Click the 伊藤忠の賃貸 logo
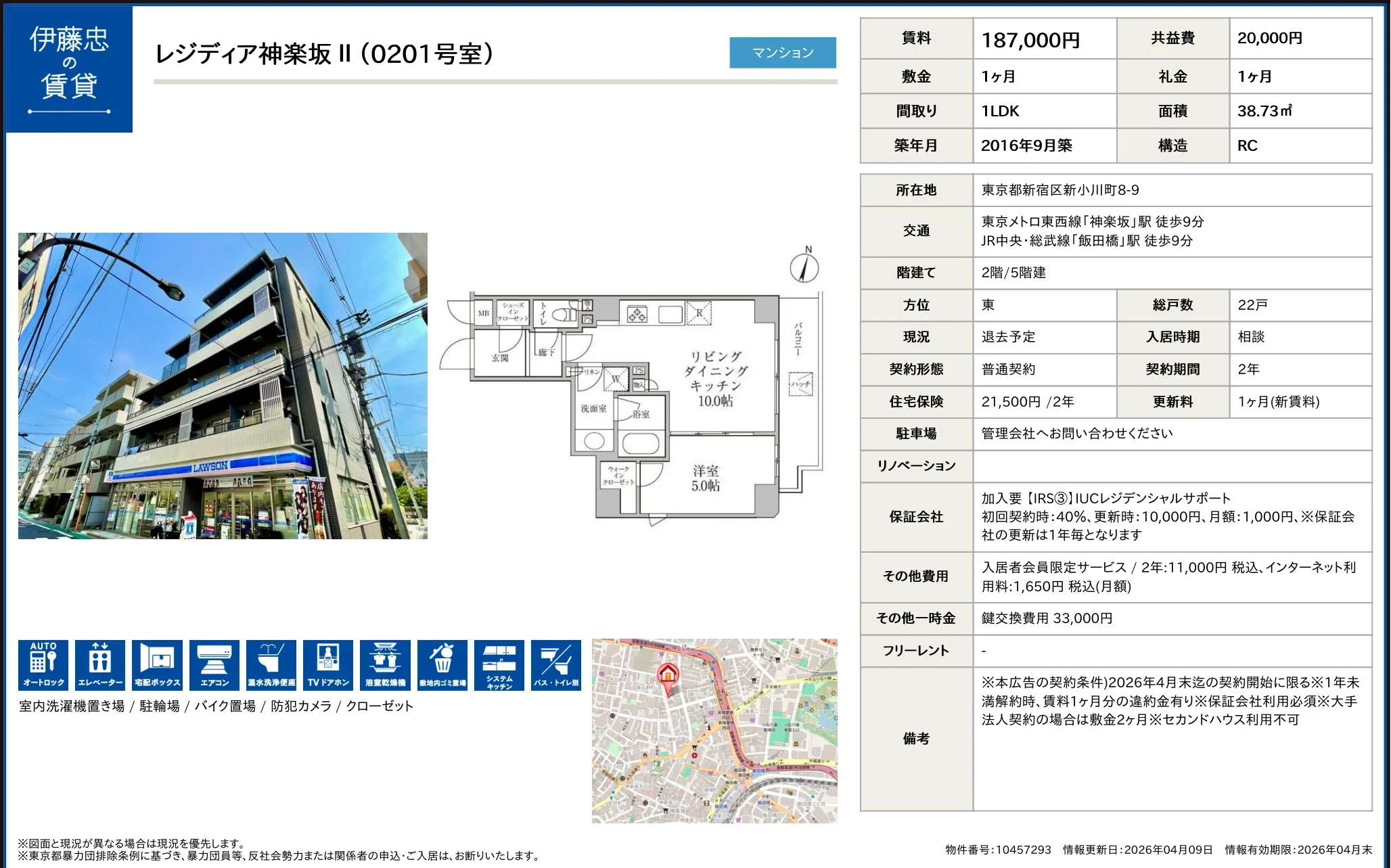The height and width of the screenshot is (868, 1391). (x=69, y=69)
